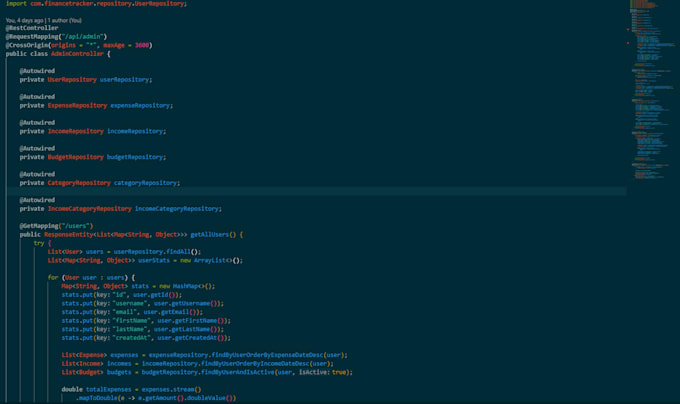Click the stats.put "id" line
This screenshot has height=404, width=680.
pyautogui.click(x=121, y=295)
